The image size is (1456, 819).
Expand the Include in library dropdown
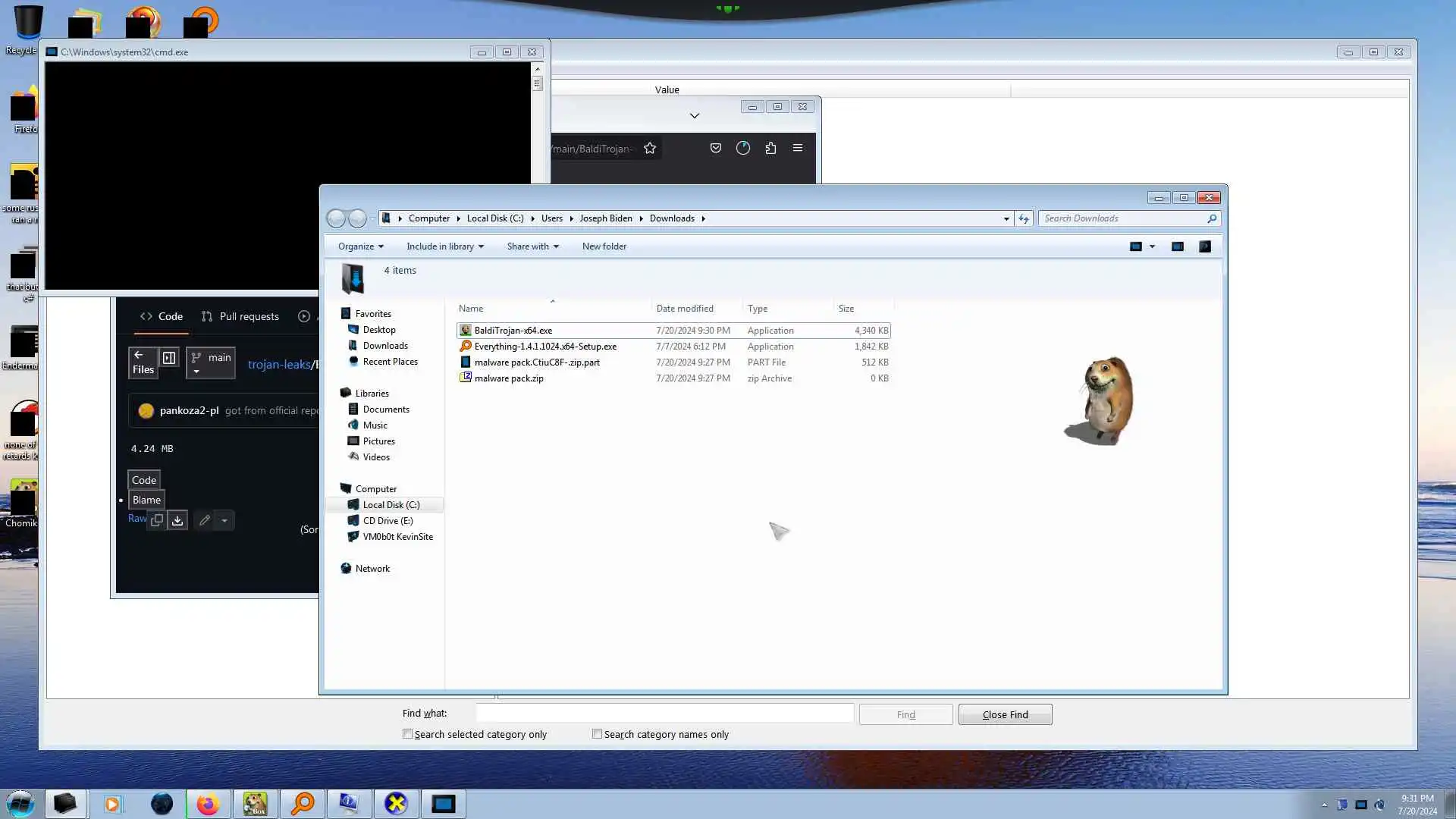pyautogui.click(x=444, y=246)
